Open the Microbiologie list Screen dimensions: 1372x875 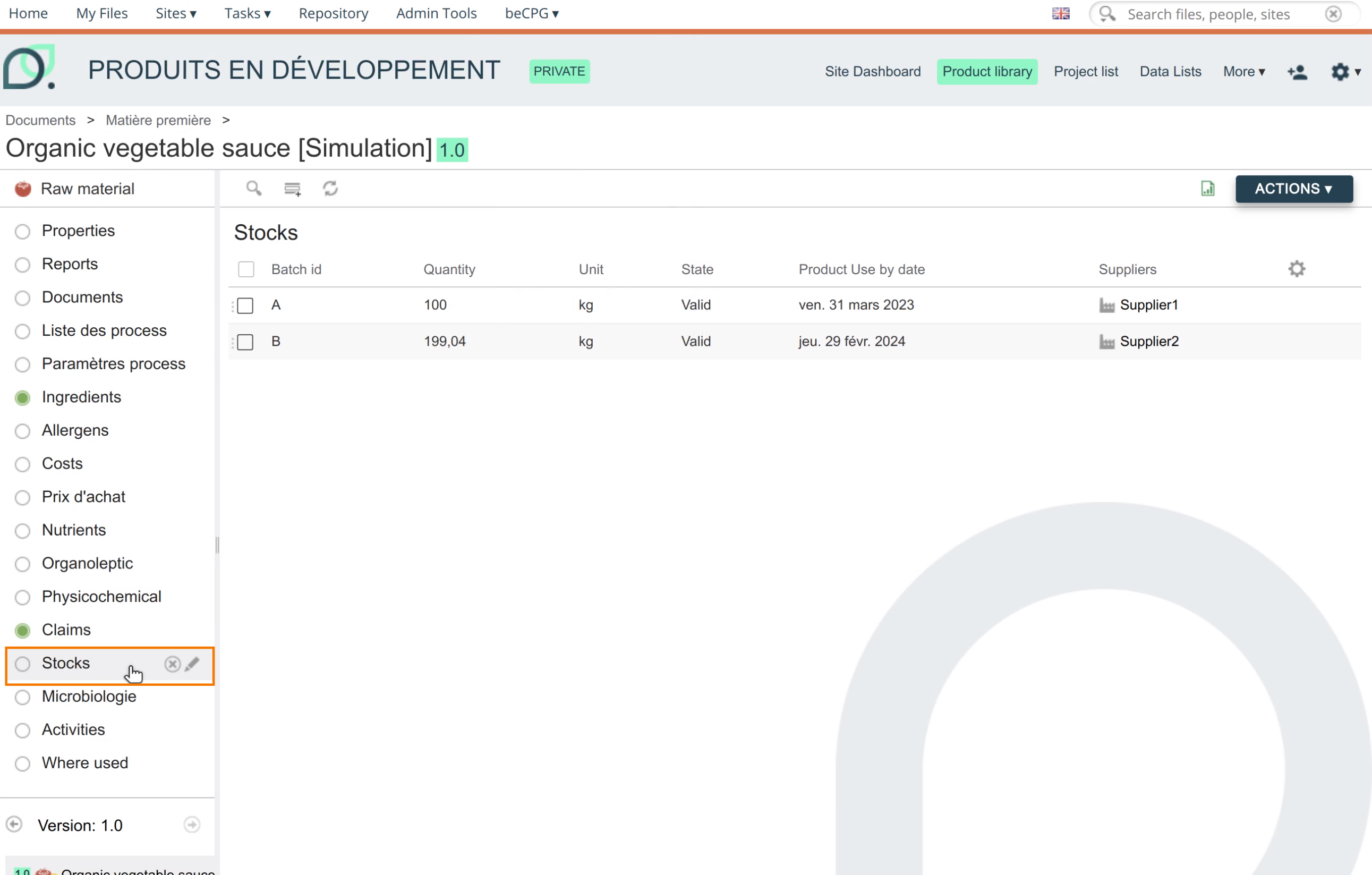pos(89,696)
